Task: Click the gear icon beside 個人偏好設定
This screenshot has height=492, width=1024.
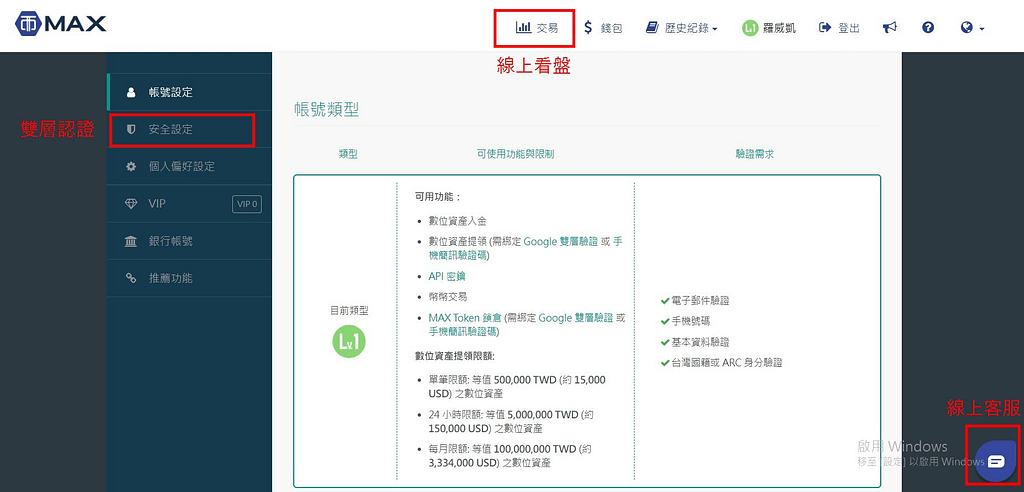Action: (x=131, y=167)
